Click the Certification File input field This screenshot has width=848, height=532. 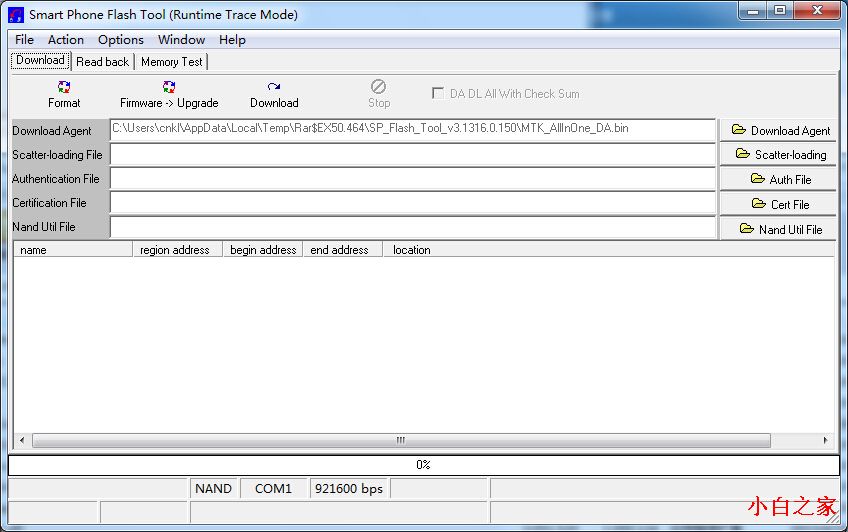pos(413,203)
